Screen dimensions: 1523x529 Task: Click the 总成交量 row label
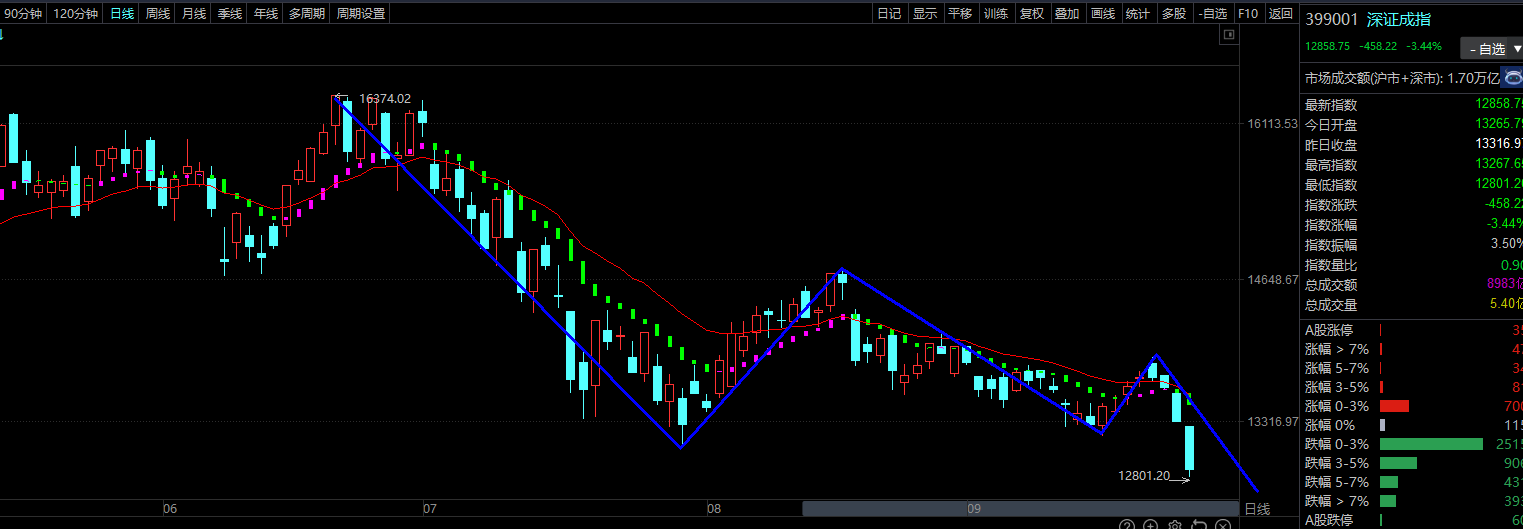[1331, 305]
